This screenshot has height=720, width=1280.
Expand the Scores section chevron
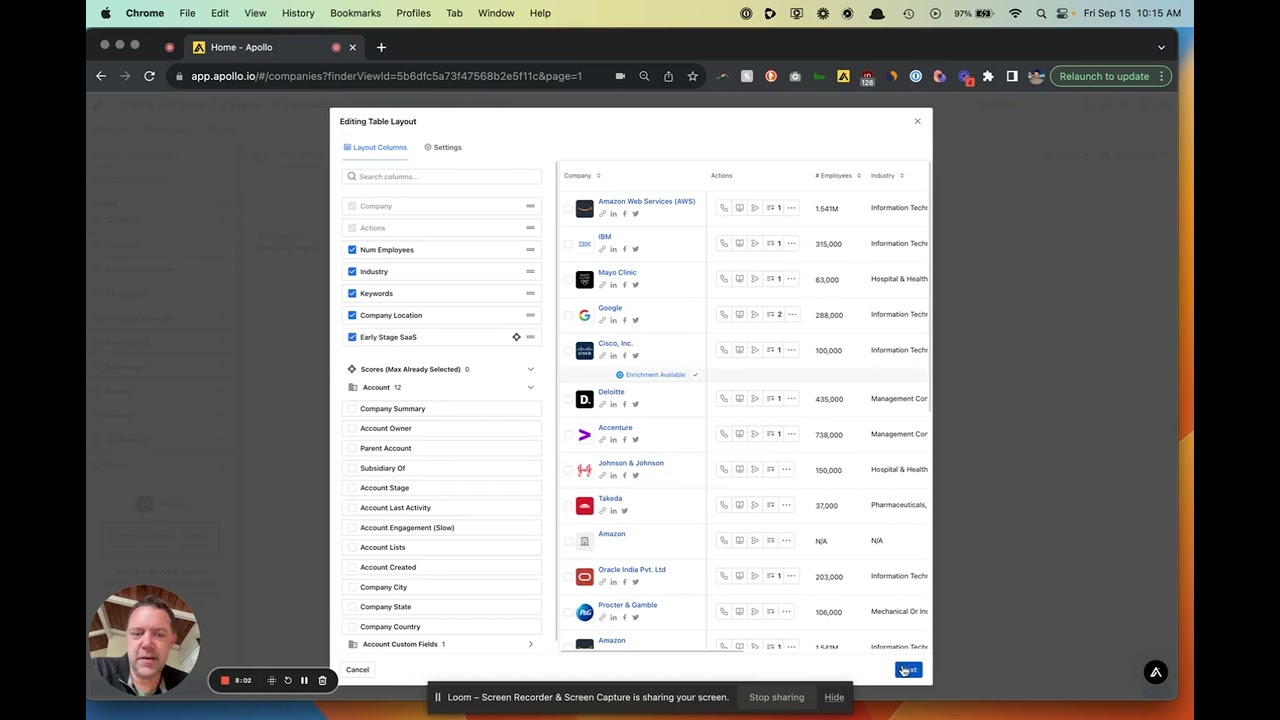coord(530,369)
